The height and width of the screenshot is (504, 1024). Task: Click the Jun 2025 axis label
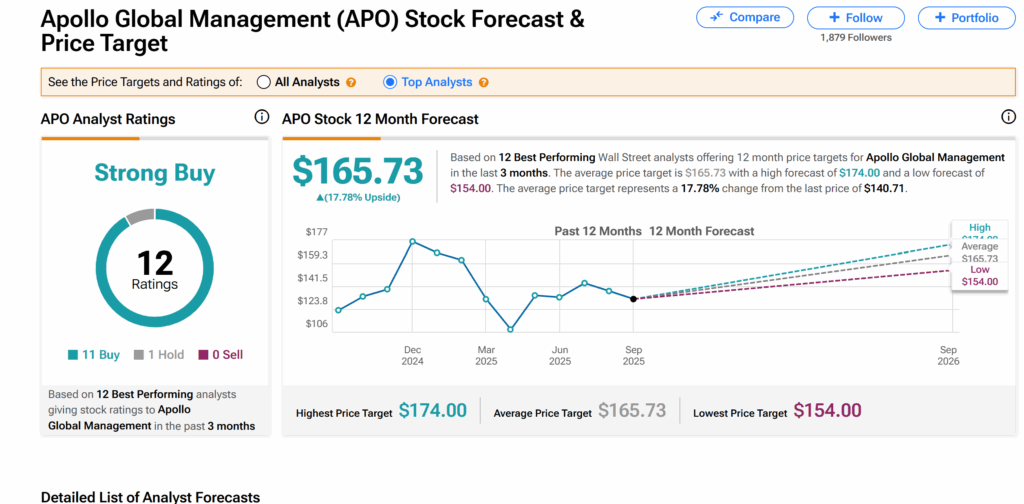click(560, 356)
